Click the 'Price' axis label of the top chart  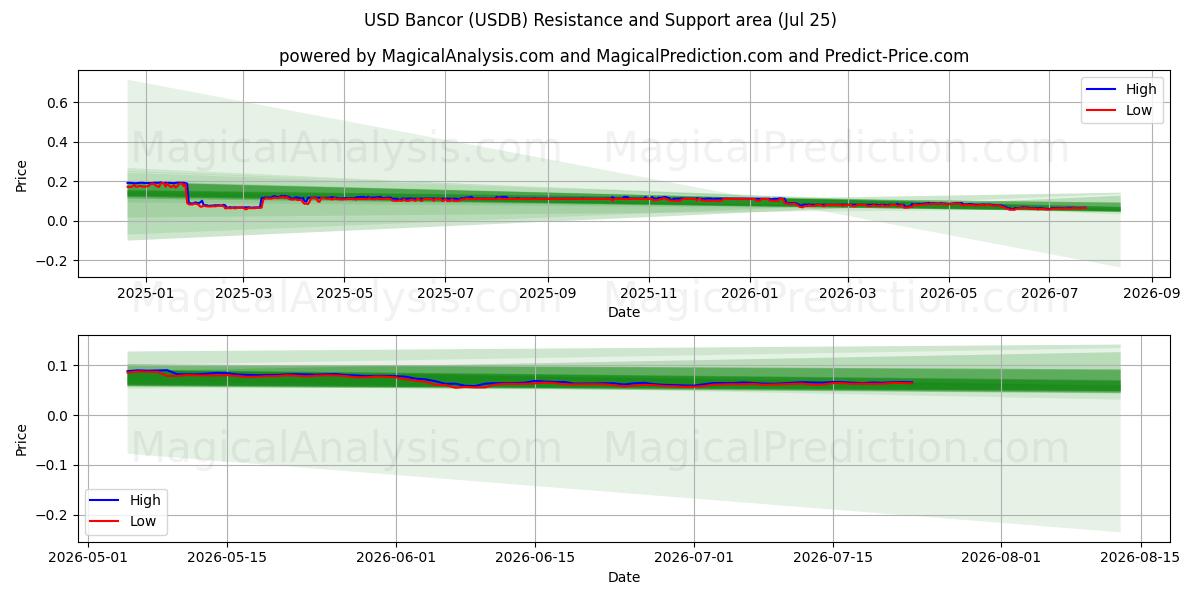tap(22, 174)
